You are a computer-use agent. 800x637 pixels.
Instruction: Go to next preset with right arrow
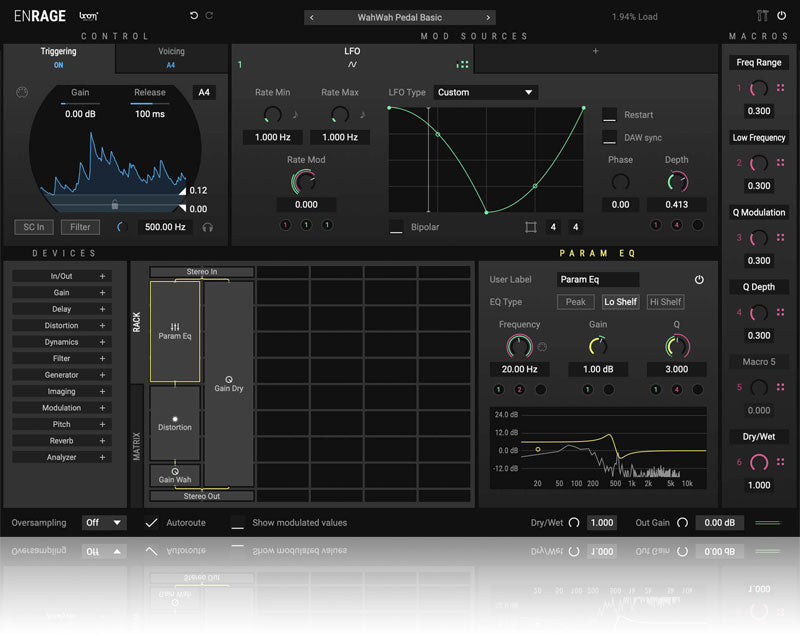point(488,18)
